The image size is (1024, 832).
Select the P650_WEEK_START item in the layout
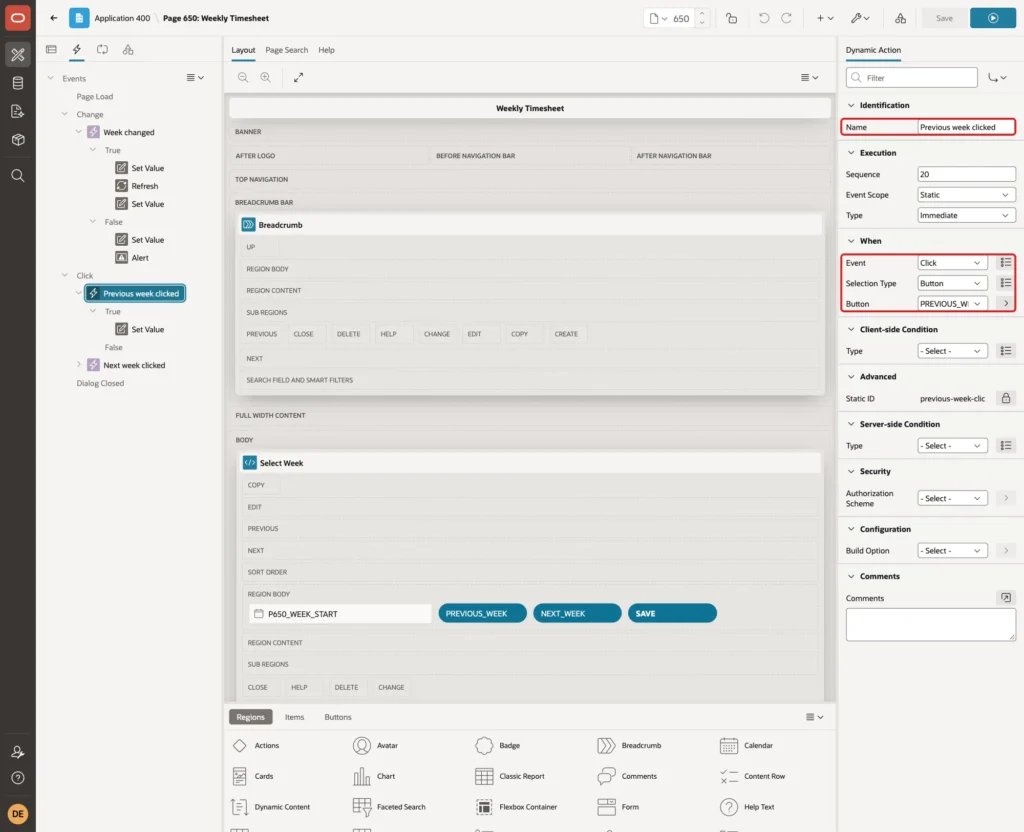[340, 614]
